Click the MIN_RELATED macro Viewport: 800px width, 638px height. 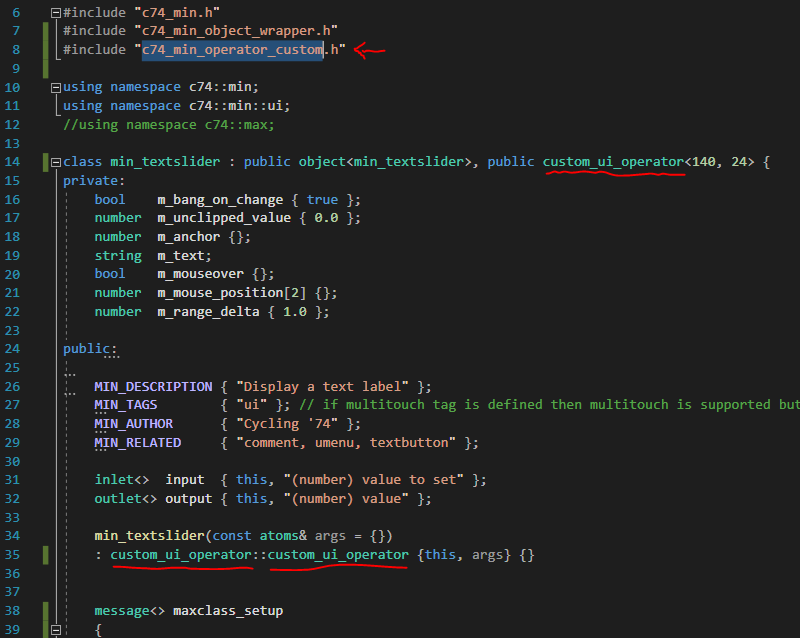point(138,443)
